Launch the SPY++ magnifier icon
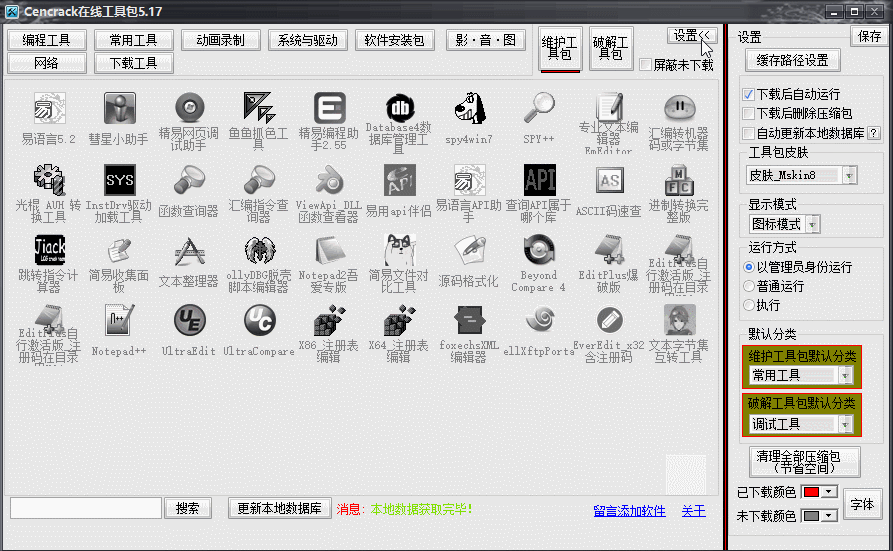893x551 pixels. [539, 108]
